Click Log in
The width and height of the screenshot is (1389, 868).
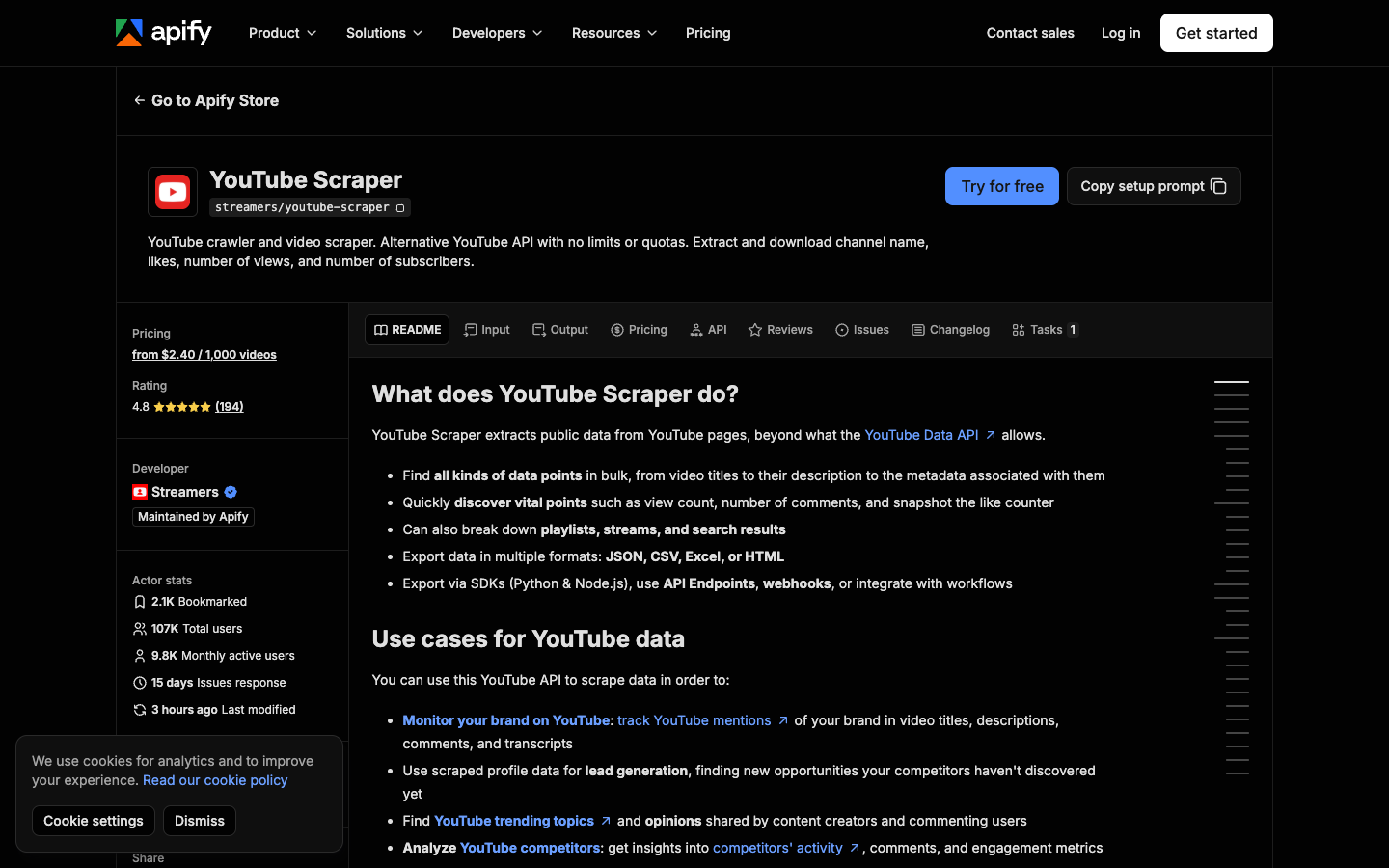pyautogui.click(x=1121, y=33)
